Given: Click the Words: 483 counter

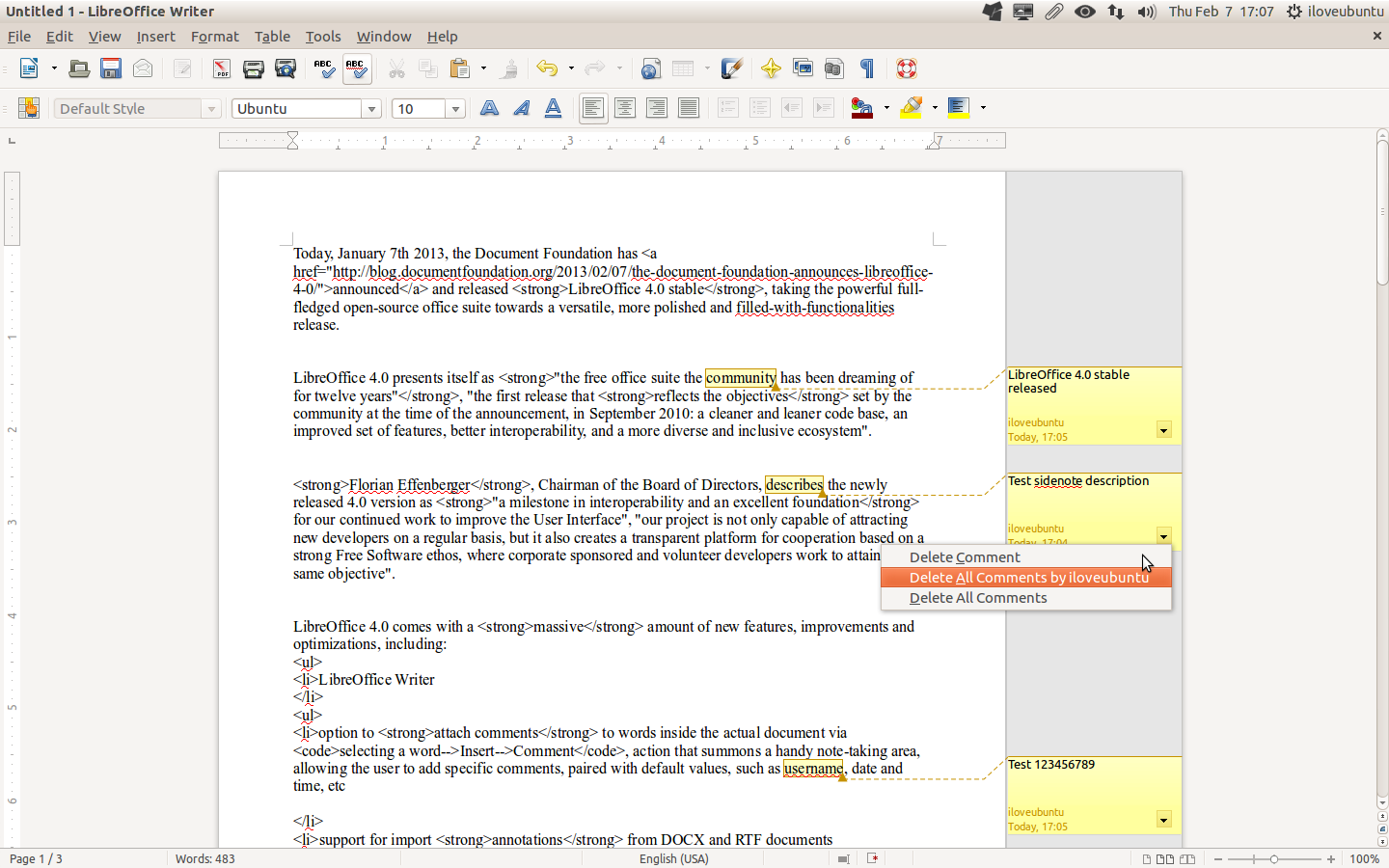Looking at the screenshot, I should [204, 858].
